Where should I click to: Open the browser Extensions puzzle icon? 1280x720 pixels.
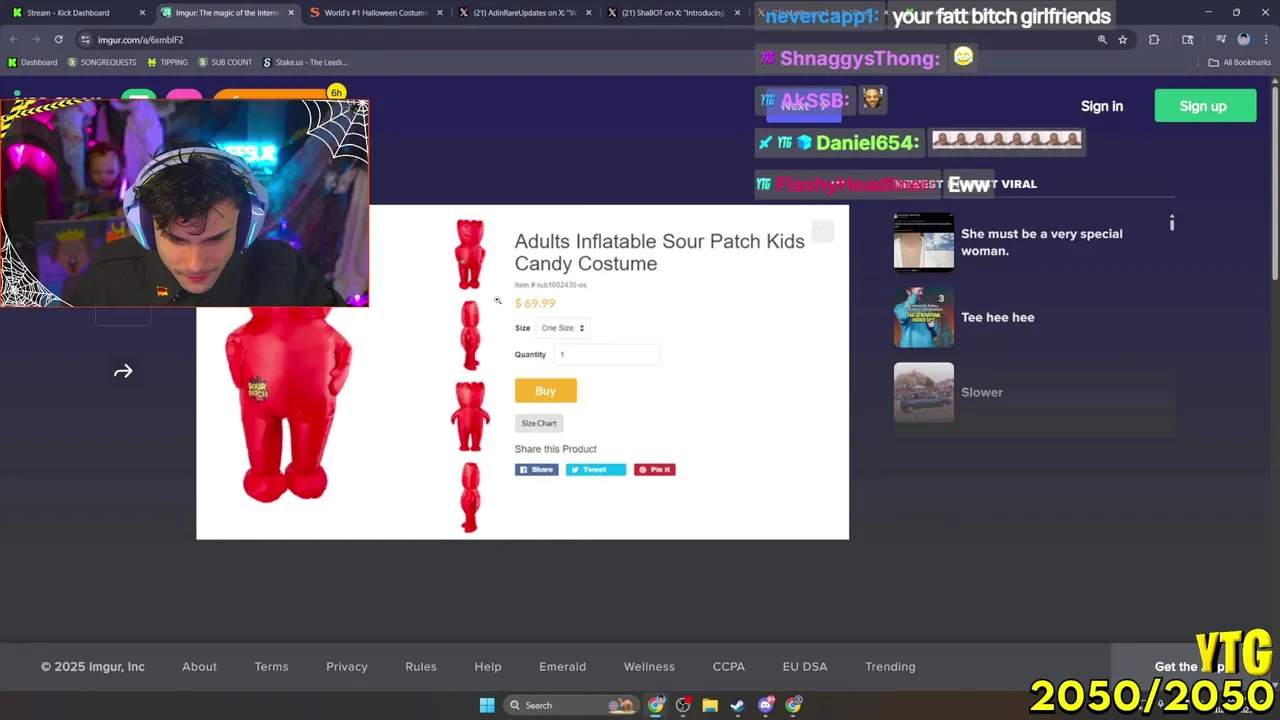click(x=1154, y=39)
